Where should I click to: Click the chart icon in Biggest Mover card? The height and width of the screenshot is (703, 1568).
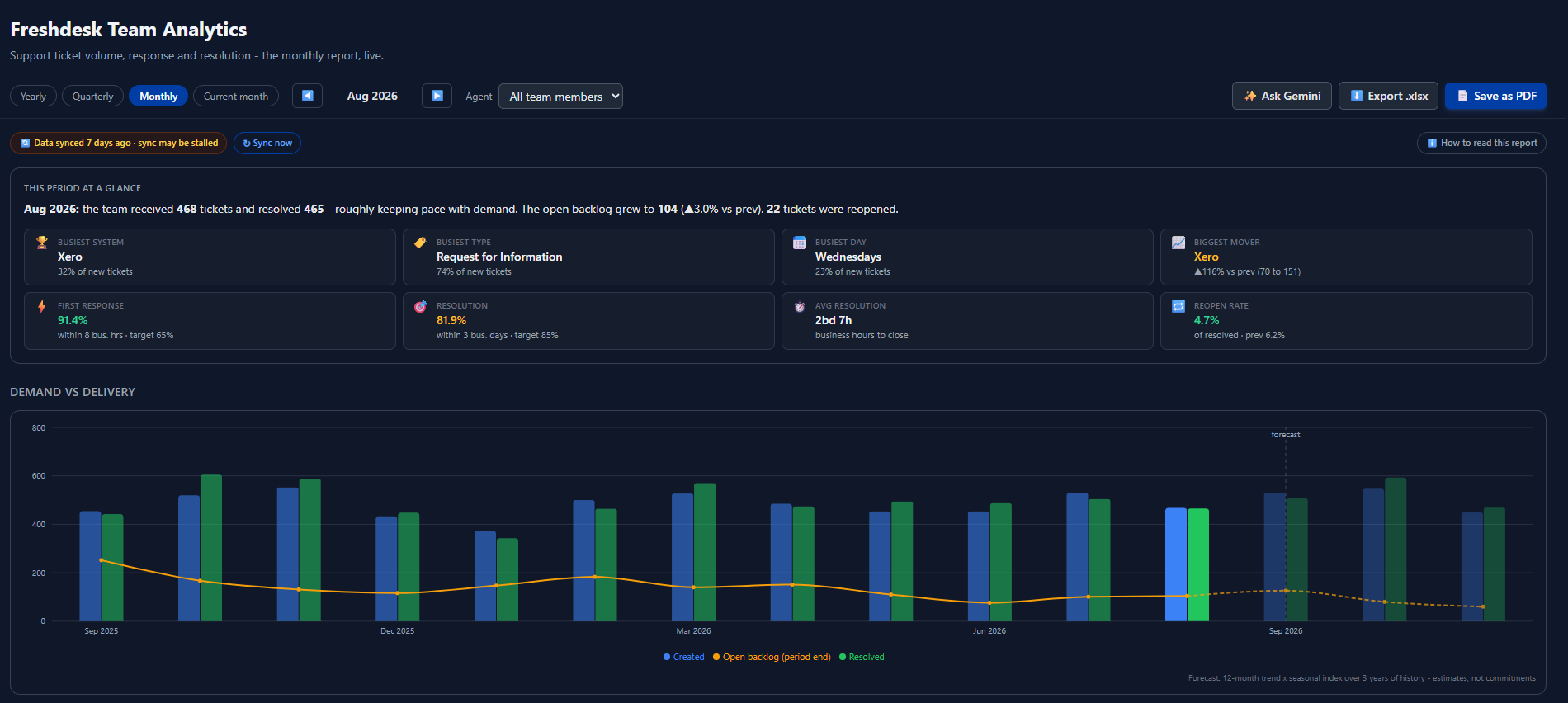coord(1178,243)
